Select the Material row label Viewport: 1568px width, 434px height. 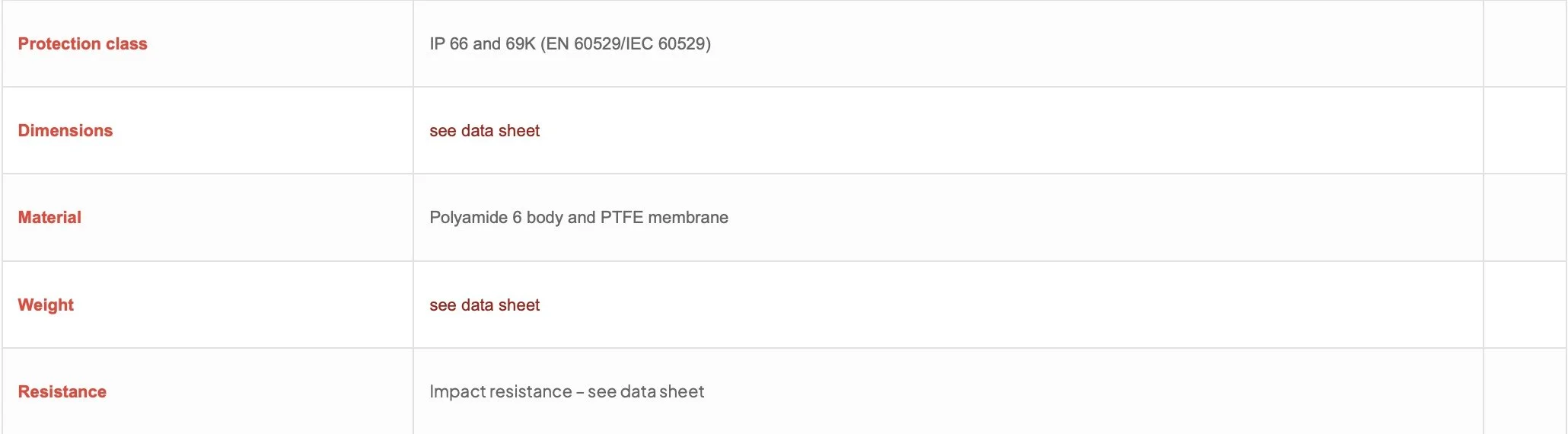point(49,218)
